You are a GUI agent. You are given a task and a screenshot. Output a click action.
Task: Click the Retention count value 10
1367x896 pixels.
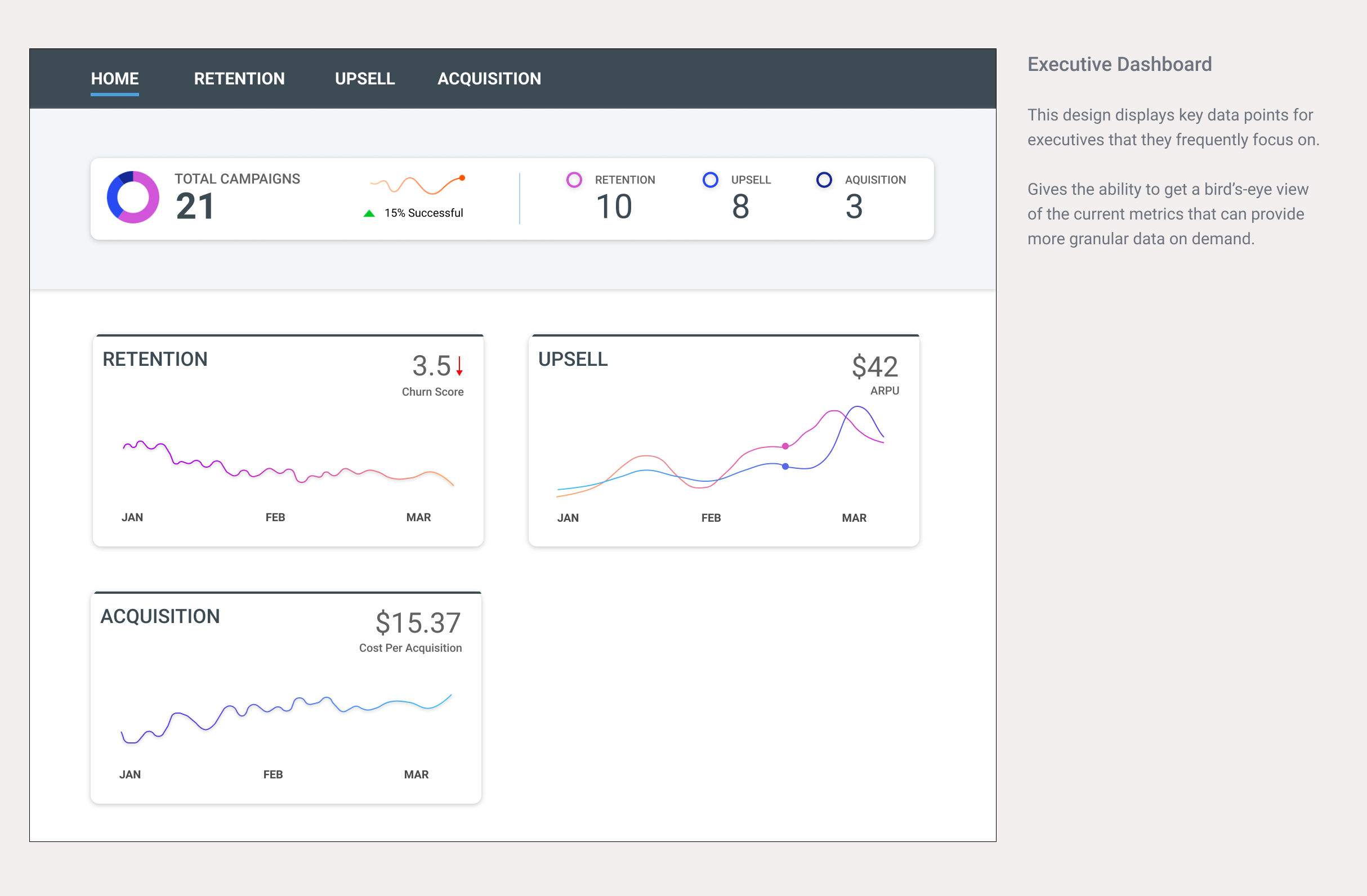point(614,207)
